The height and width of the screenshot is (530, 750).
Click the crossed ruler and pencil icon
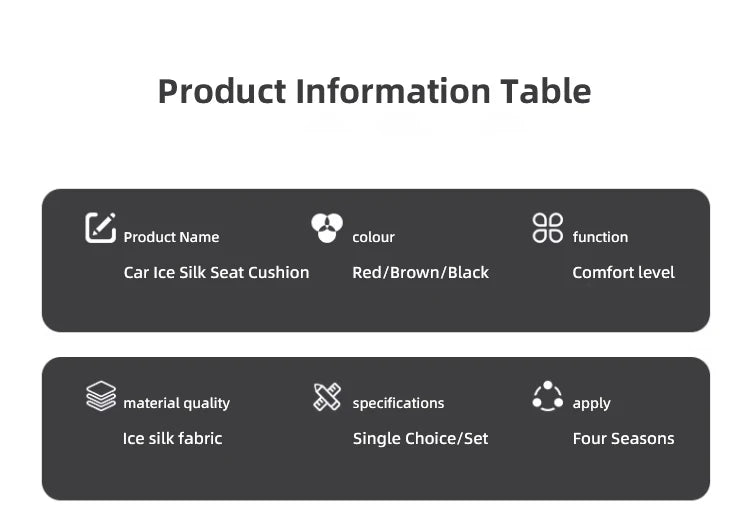(x=327, y=396)
